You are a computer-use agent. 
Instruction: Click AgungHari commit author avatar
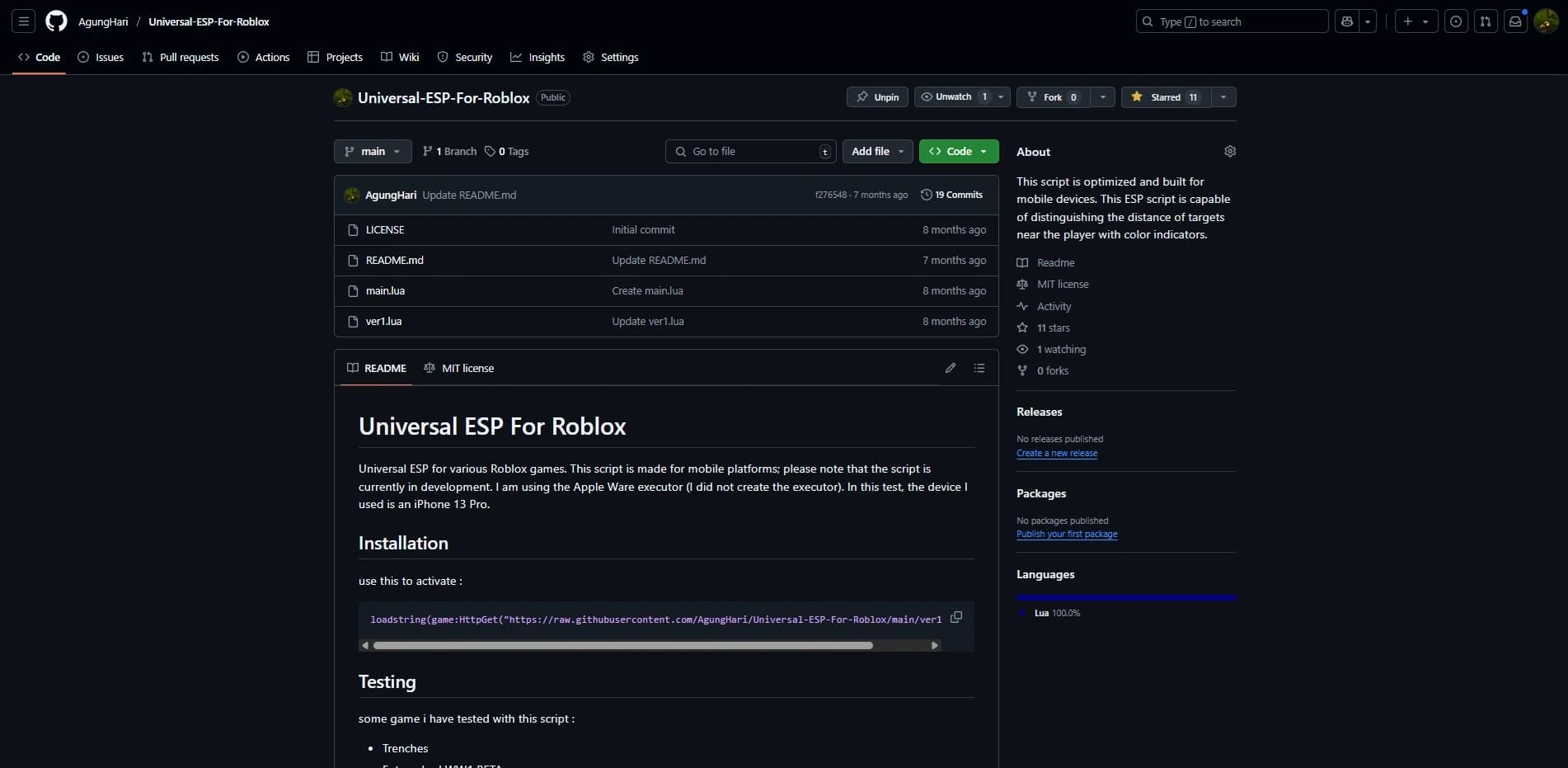tap(352, 195)
